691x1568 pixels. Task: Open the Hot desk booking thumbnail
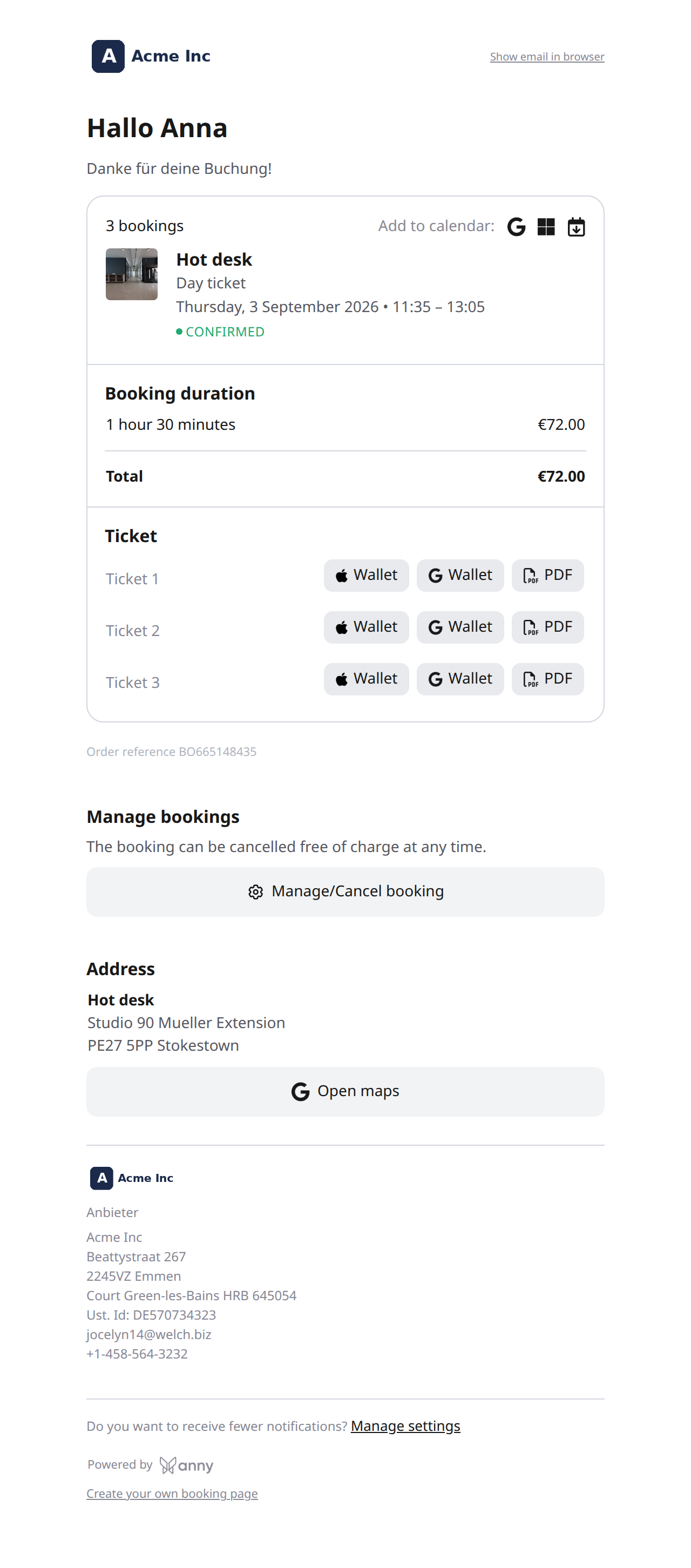click(132, 274)
